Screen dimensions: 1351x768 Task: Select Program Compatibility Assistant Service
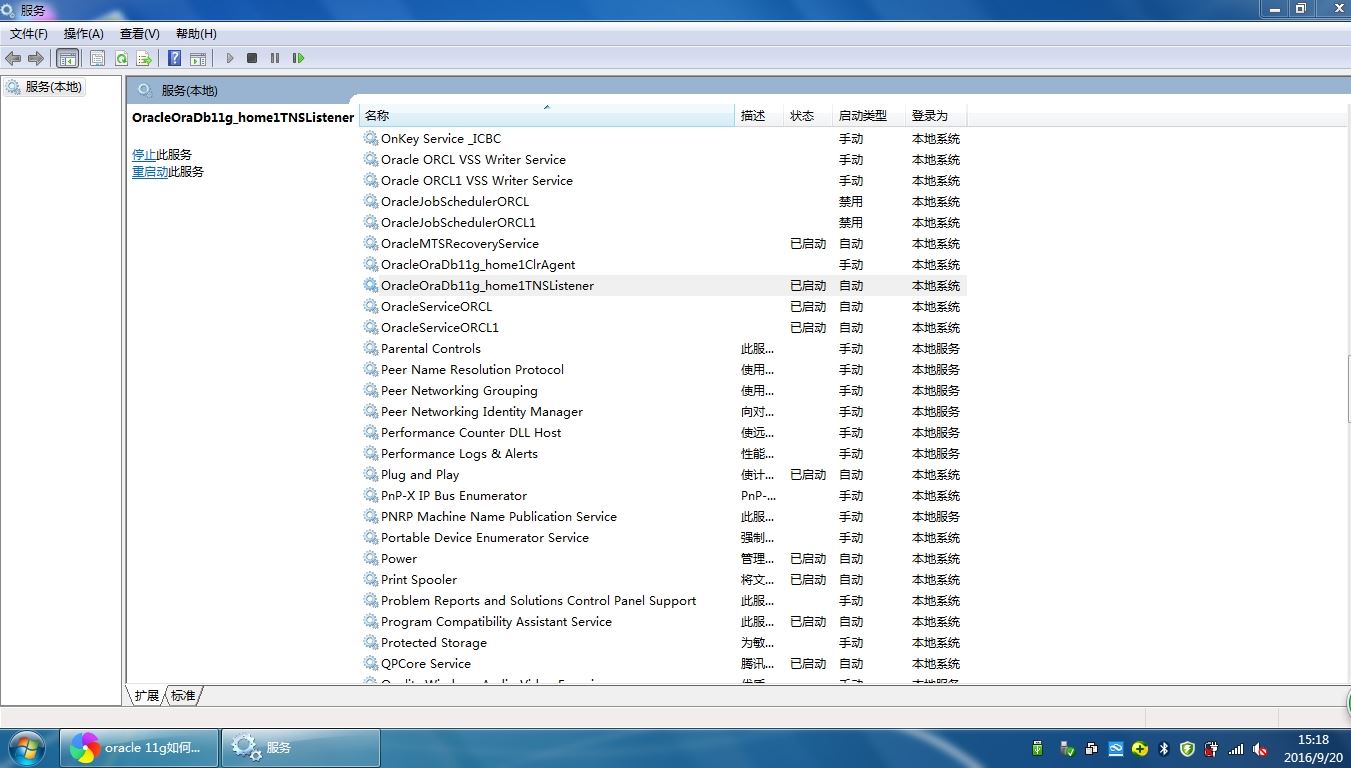click(664, 622)
